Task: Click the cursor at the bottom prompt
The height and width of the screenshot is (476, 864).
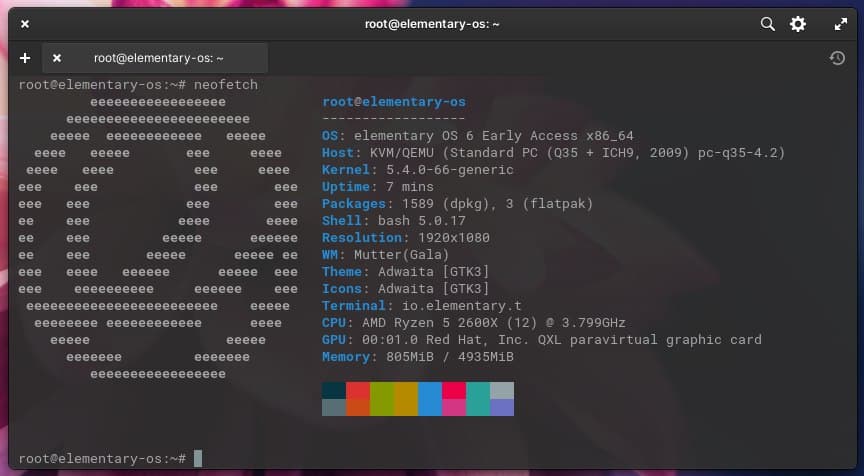Action: pos(198,458)
